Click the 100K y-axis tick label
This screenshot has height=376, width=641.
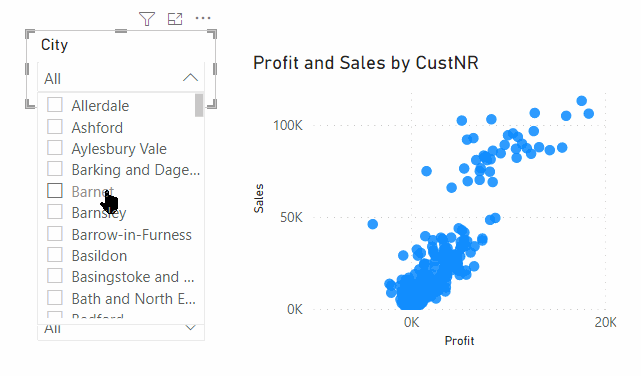(288, 125)
